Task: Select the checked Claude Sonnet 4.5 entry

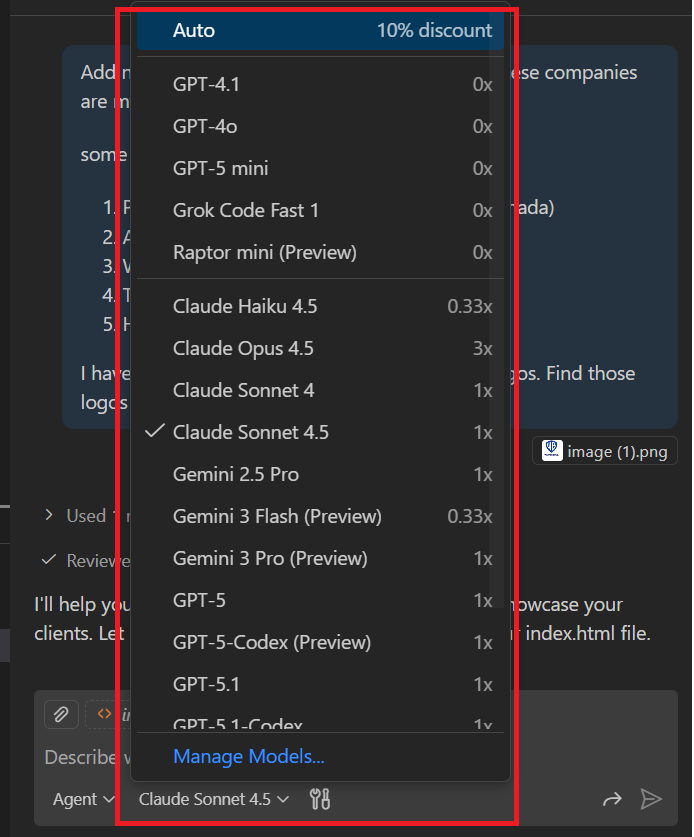Action: tap(320, 433)
